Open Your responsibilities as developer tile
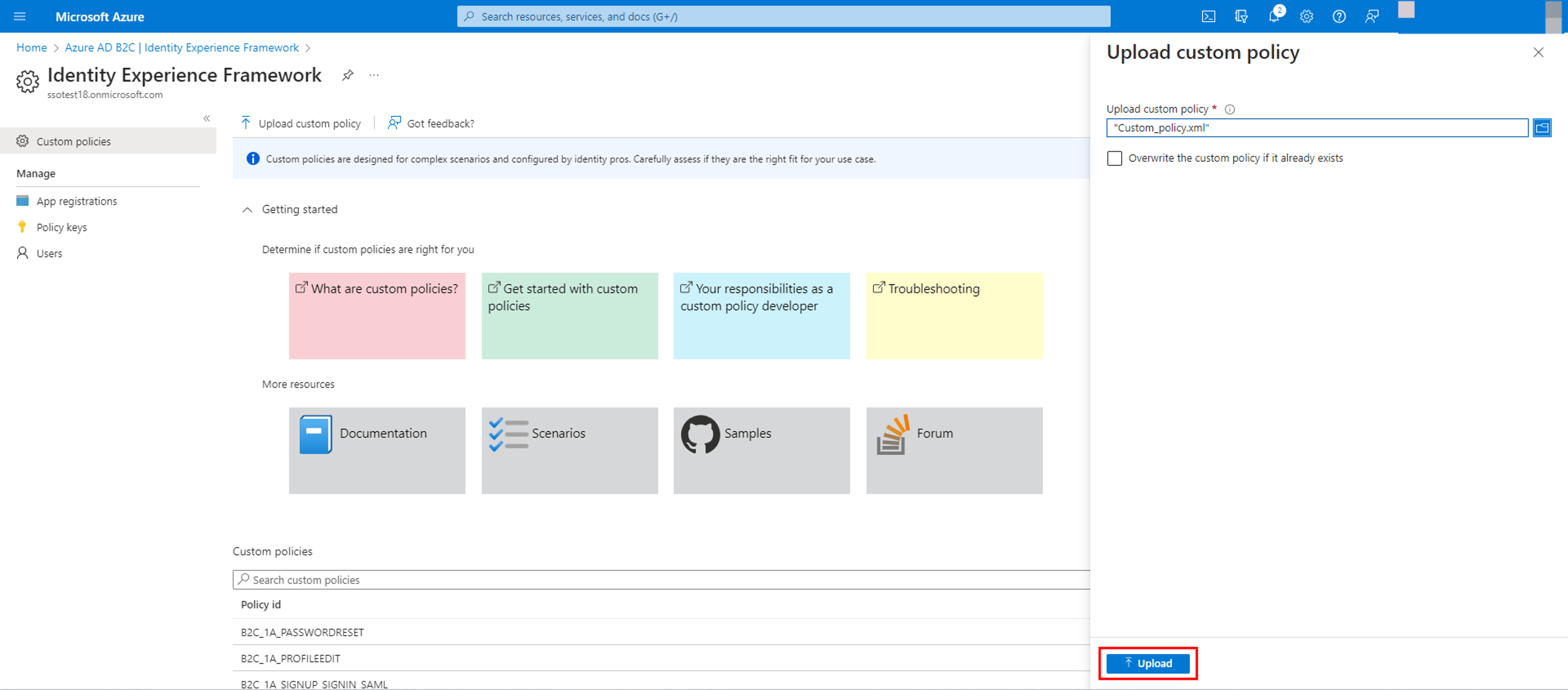This screenshot has width=1568, height=690. (762, 316)
